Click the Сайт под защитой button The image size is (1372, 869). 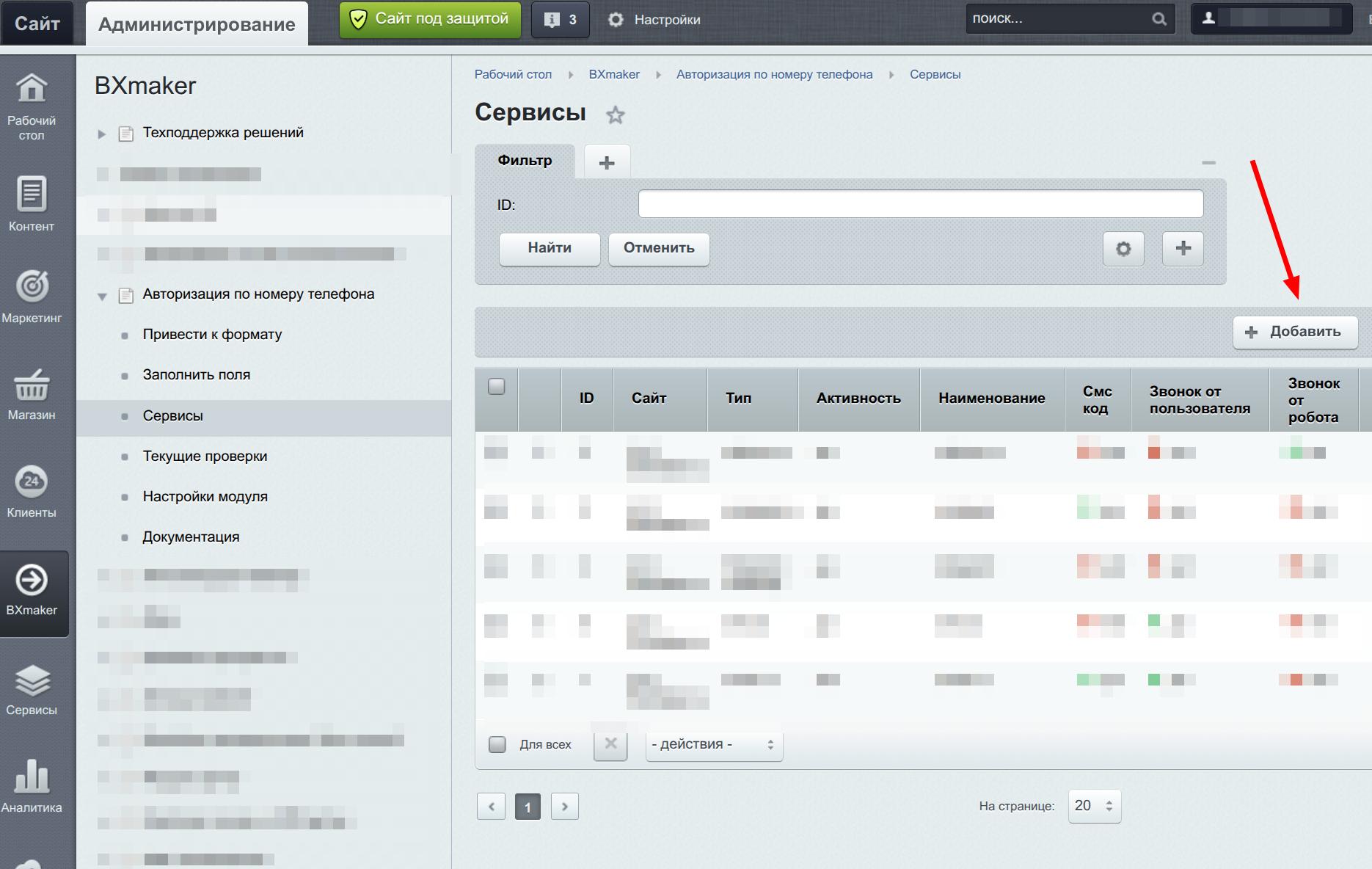tap(430, 20)
